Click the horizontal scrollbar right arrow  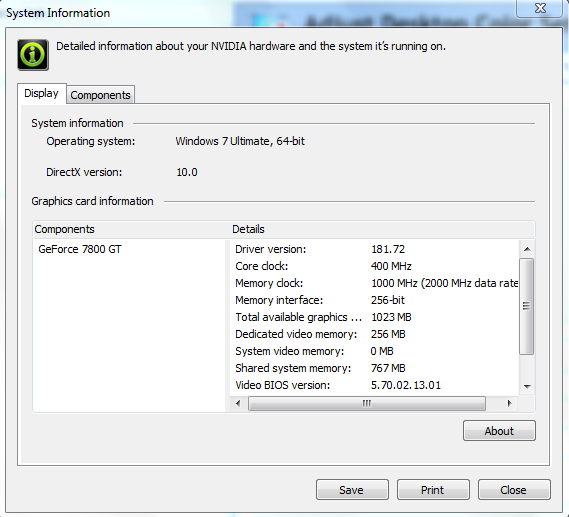point(509,403)
